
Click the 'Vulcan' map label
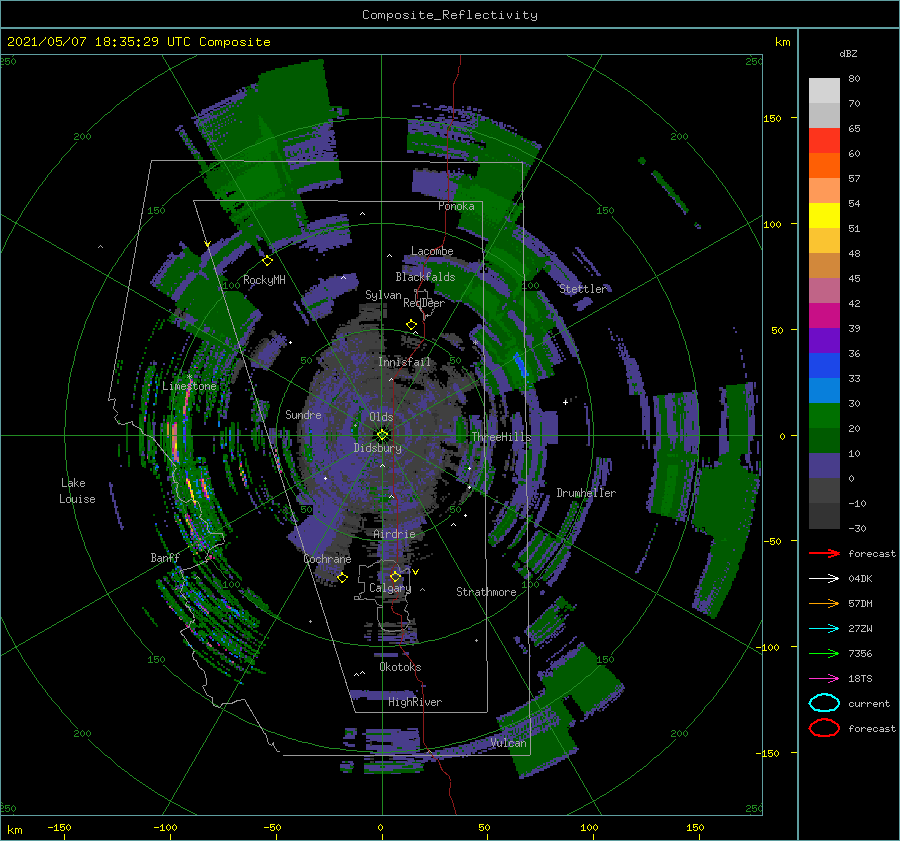(509, 743)
